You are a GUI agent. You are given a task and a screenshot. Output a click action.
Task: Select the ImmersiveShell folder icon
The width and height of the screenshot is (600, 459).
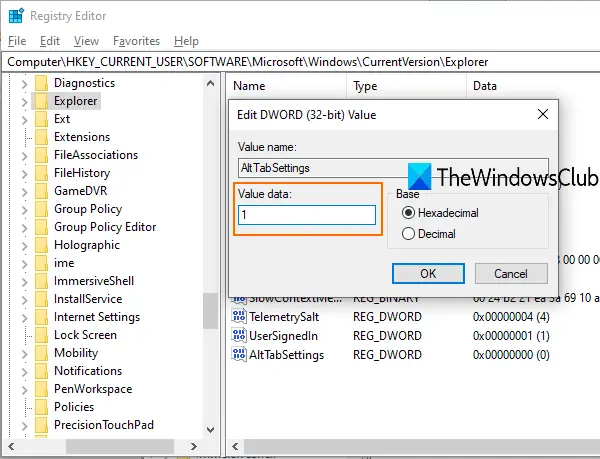41,281
